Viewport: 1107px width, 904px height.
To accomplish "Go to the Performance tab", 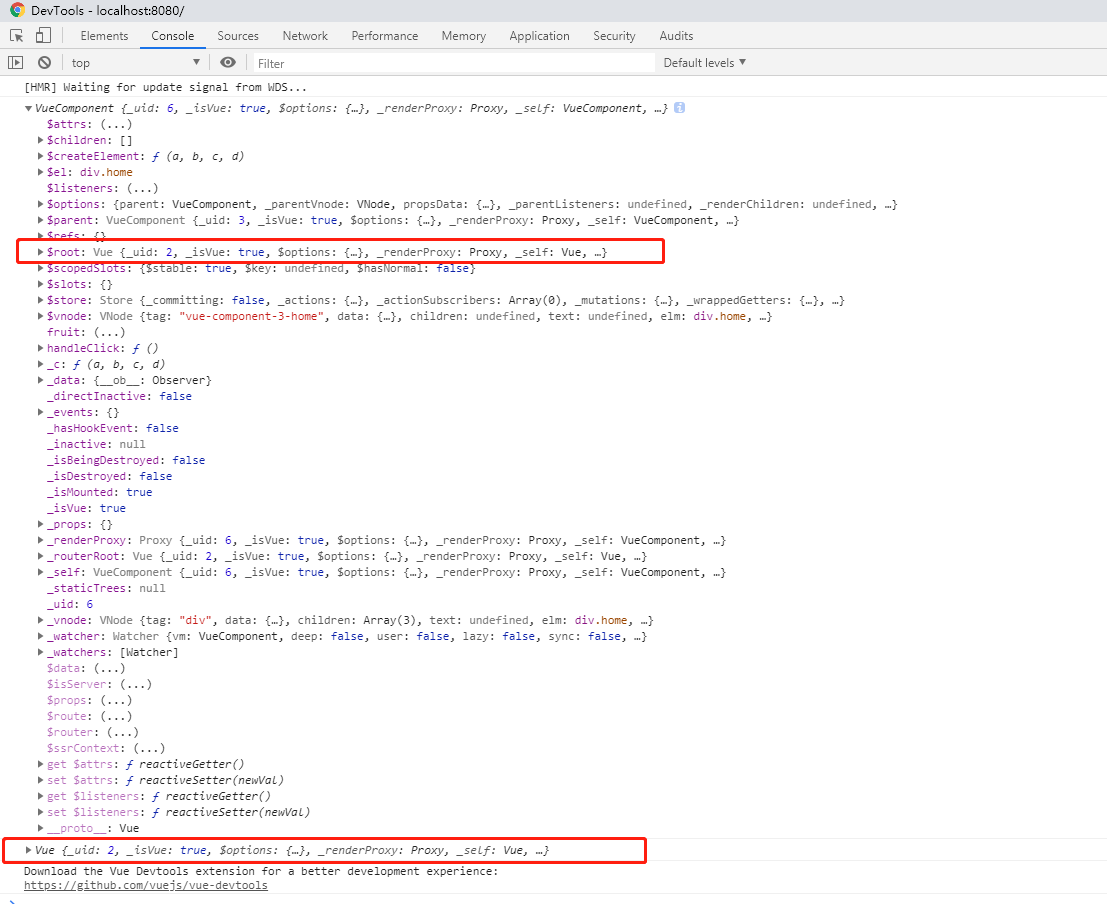I will (x=385, y=36).
